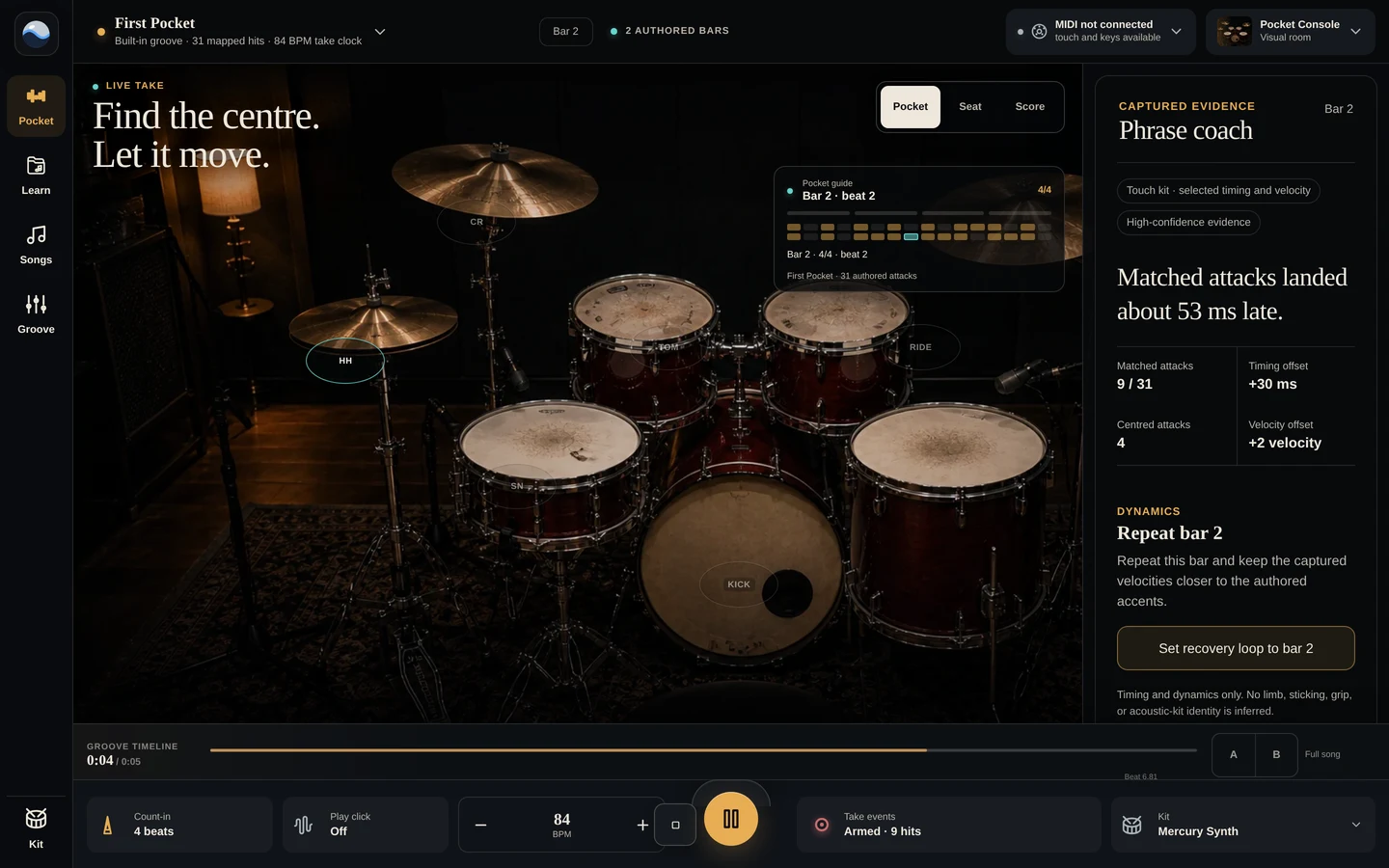This screenshot has width=1389, height=868.
Task: Click the 0:04 timeline time readout
Action: click(x=100, y=760)
